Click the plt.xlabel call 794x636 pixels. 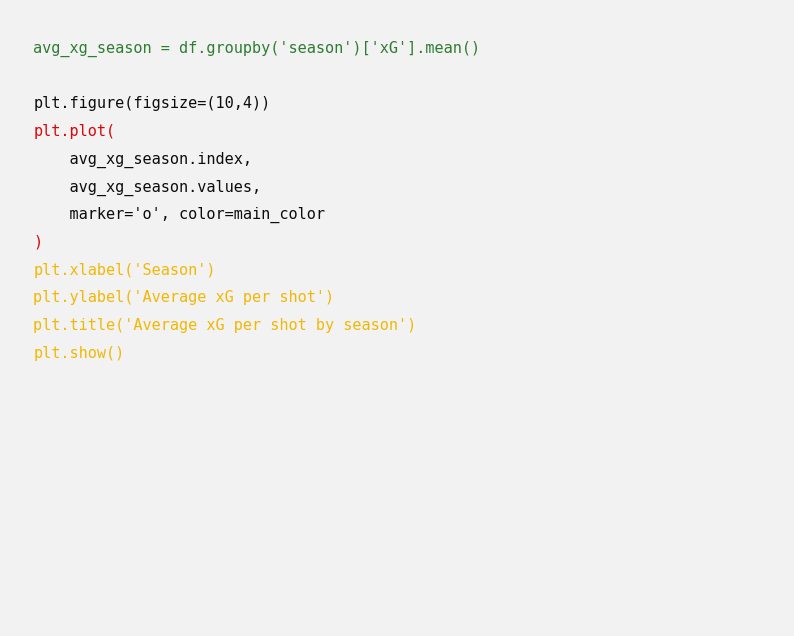[x=78, y=270]
